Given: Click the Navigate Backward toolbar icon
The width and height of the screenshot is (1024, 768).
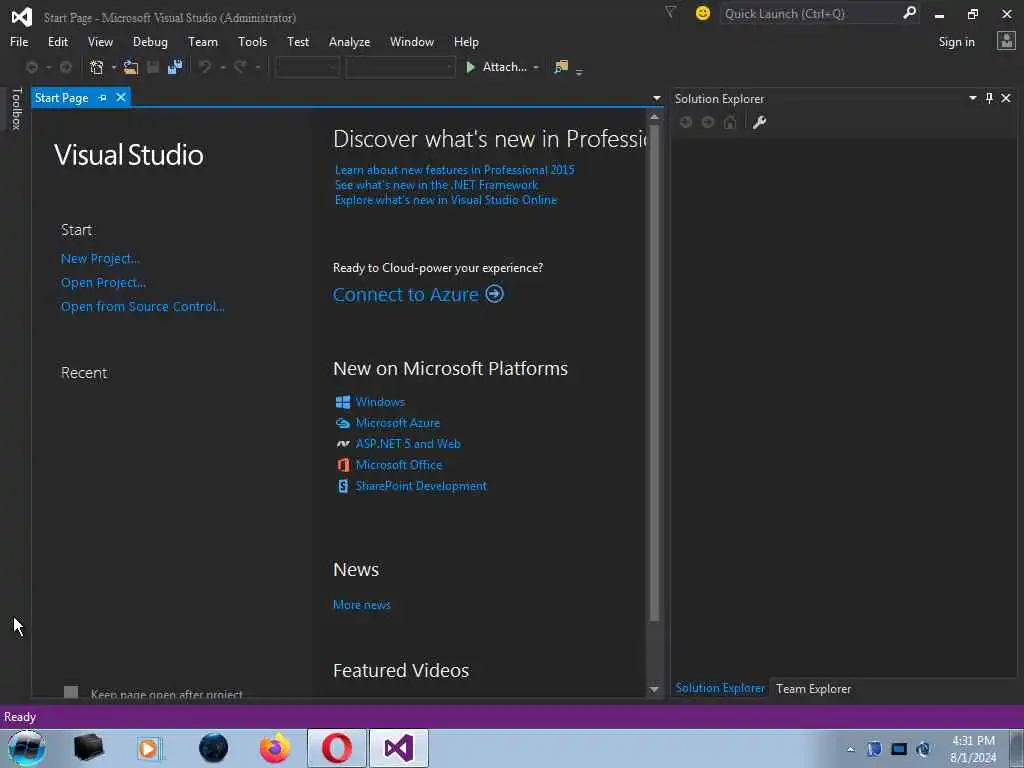Looking at the screenshot, I should [x=31, y=67].
